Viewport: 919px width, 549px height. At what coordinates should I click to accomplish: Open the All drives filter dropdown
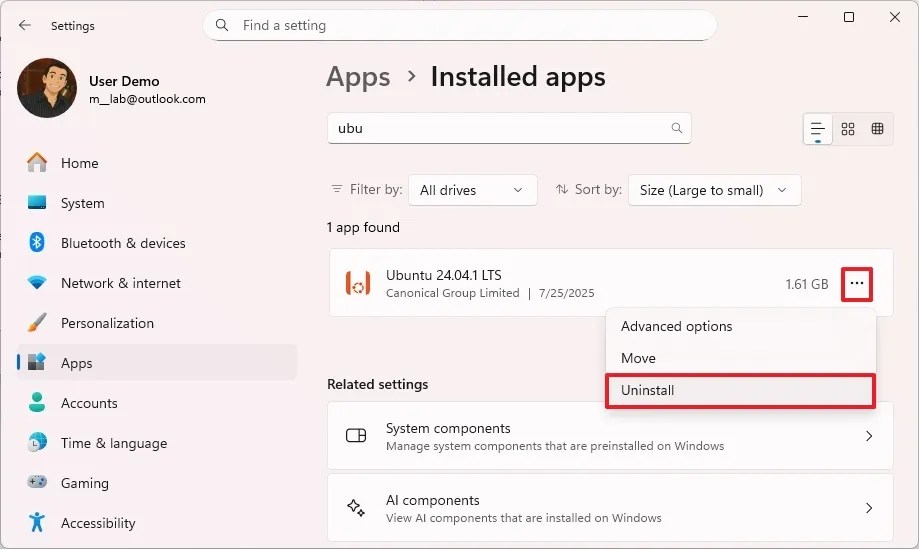[472, 190]
